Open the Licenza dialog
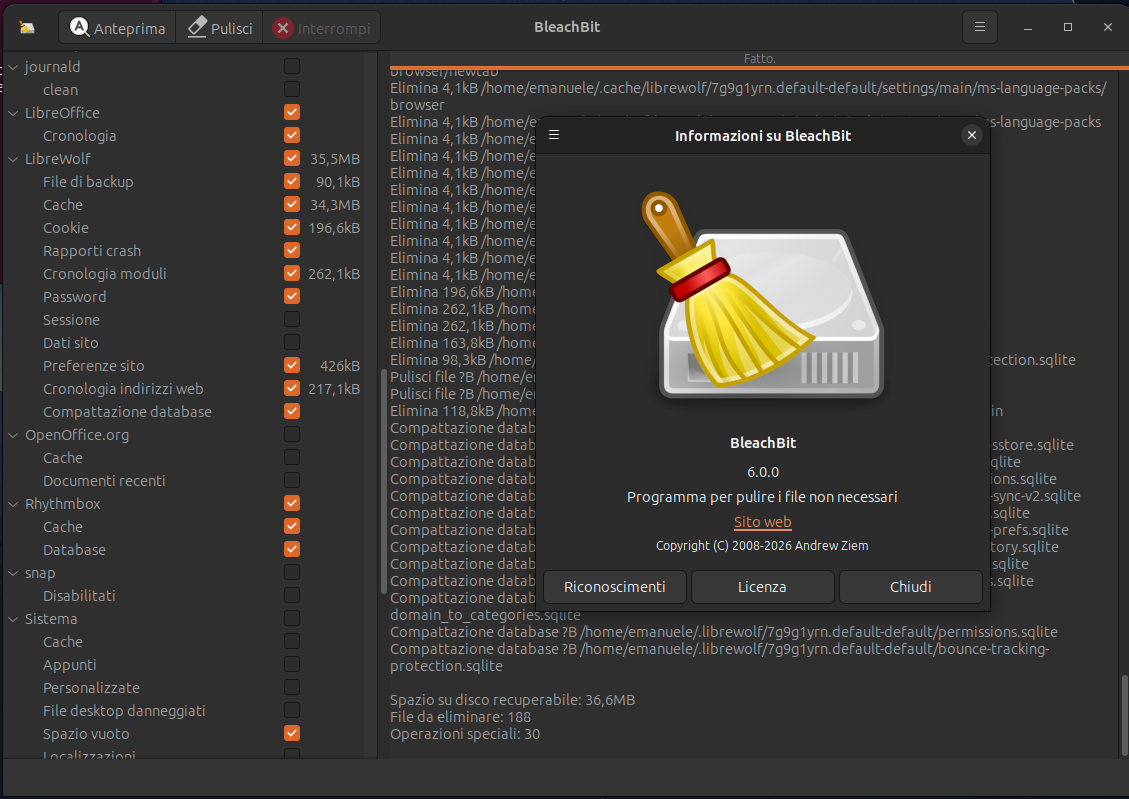Image resolution: width=1129 pixels, height=799 pixels. pyautogui.click(x=762, y=587)
